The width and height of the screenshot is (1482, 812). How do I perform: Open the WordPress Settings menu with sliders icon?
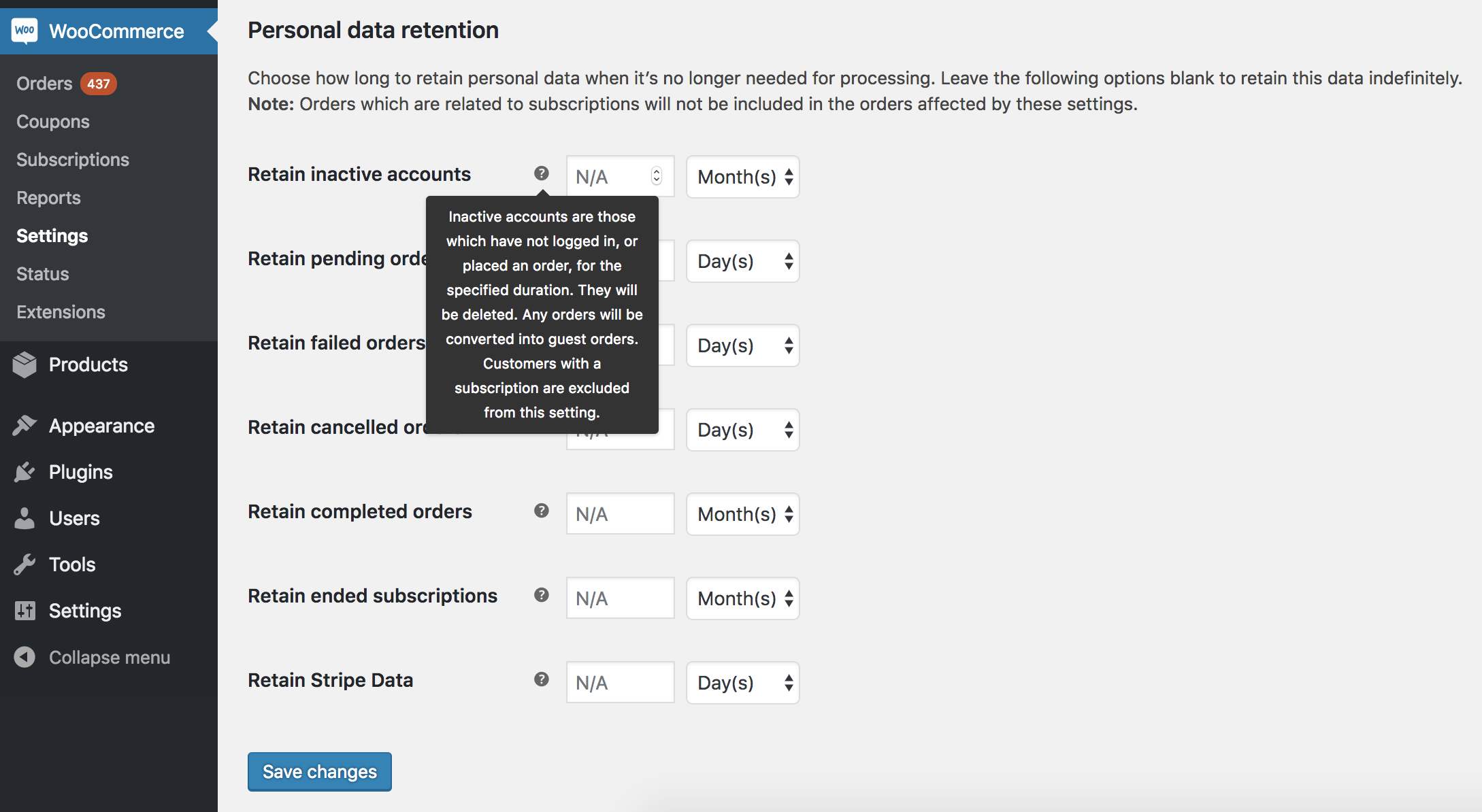pyautogui.click(x=109, y=611)
